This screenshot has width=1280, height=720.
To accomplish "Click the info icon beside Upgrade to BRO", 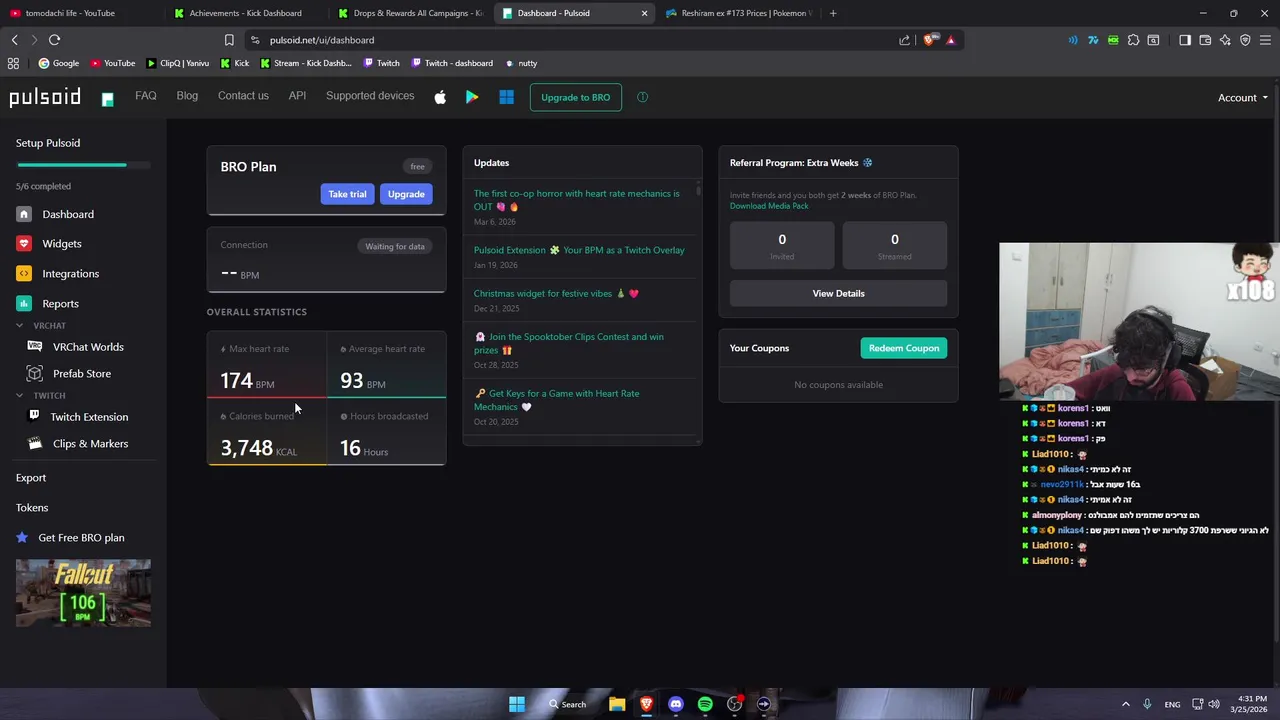I will click(x=642, y=97).
